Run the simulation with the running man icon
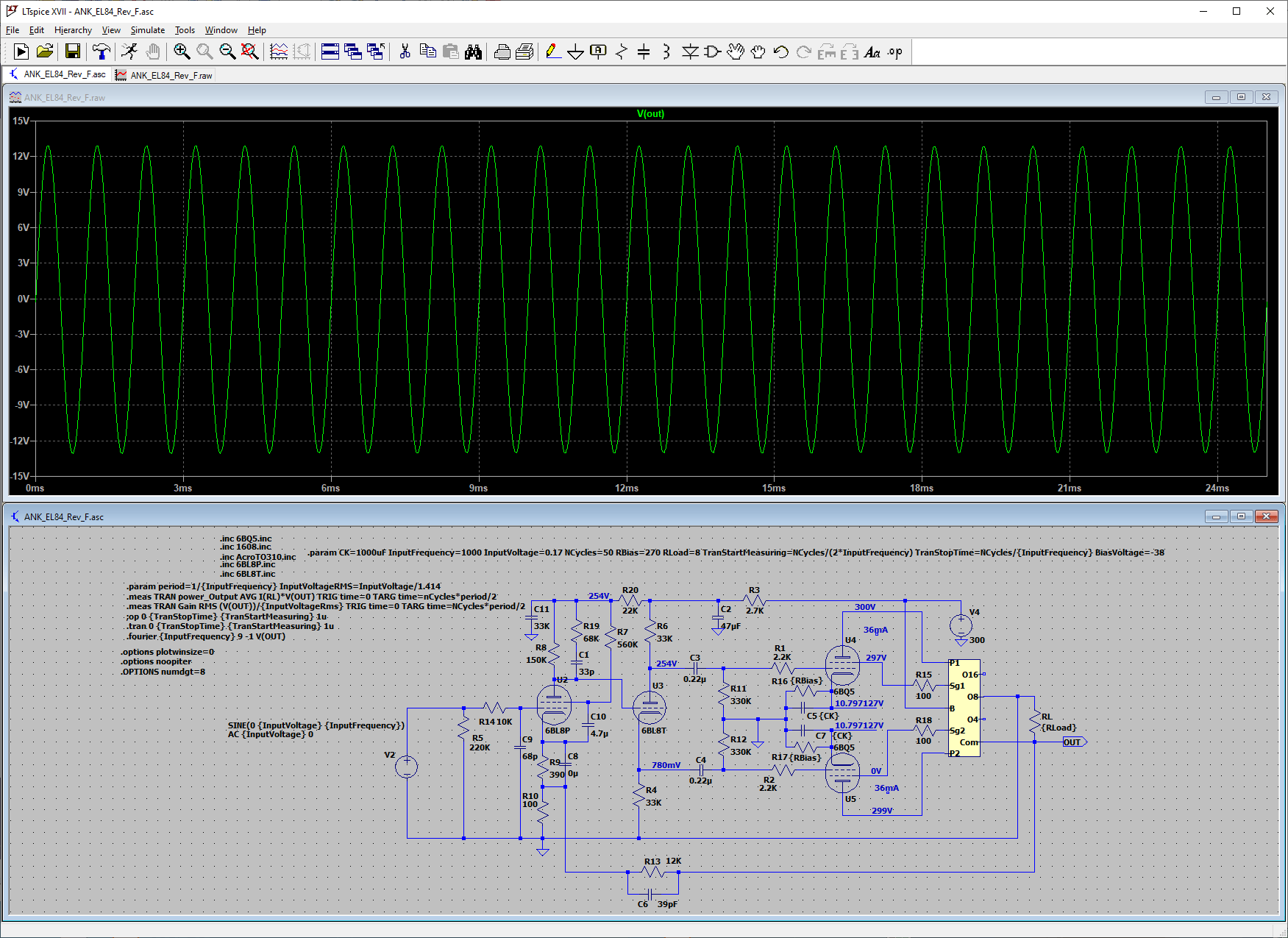The height and width of the screenshot is (938, 1288). (129, 51)
